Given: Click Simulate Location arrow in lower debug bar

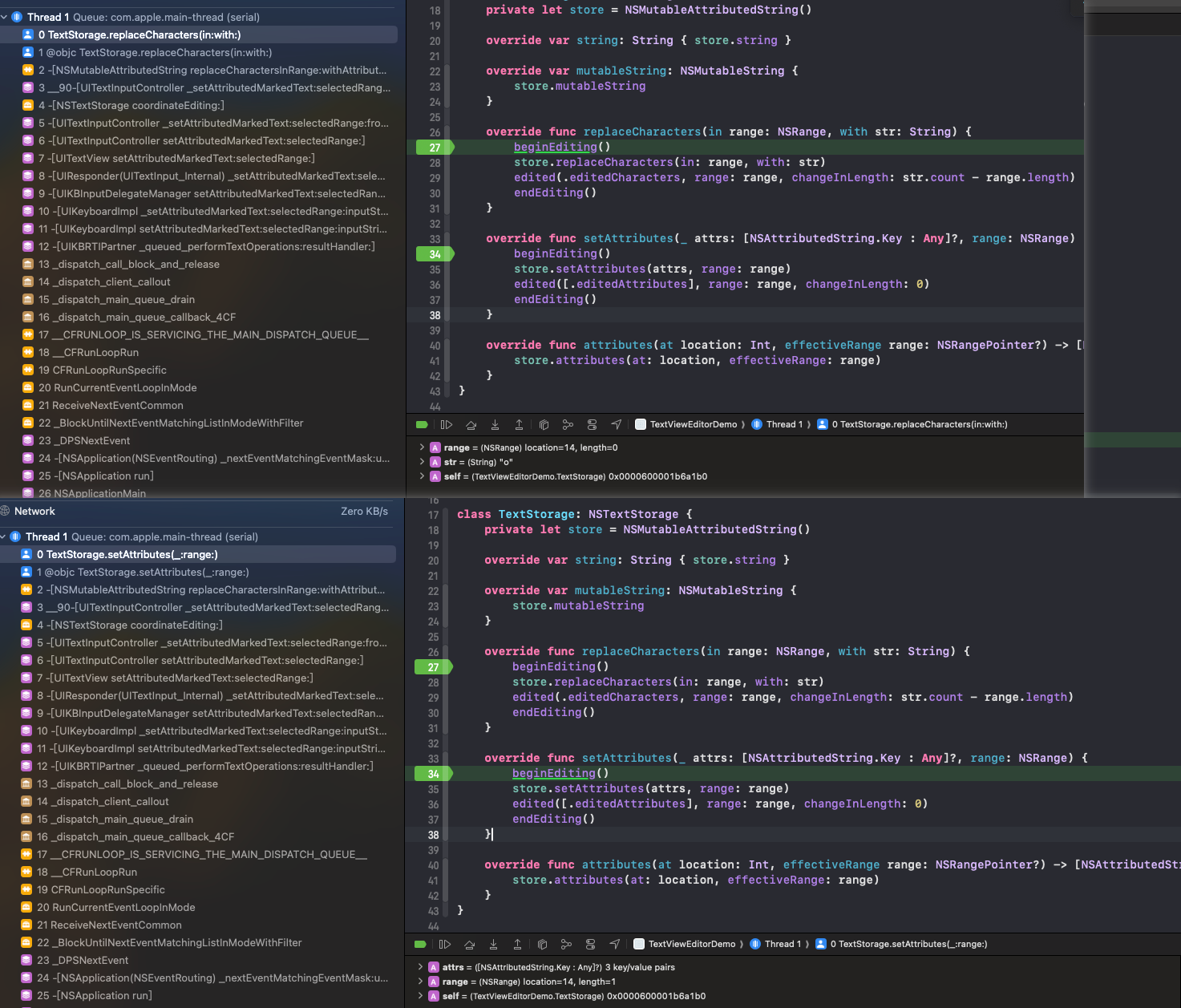Looking at the screenshot, I should [x=614, y=945].
